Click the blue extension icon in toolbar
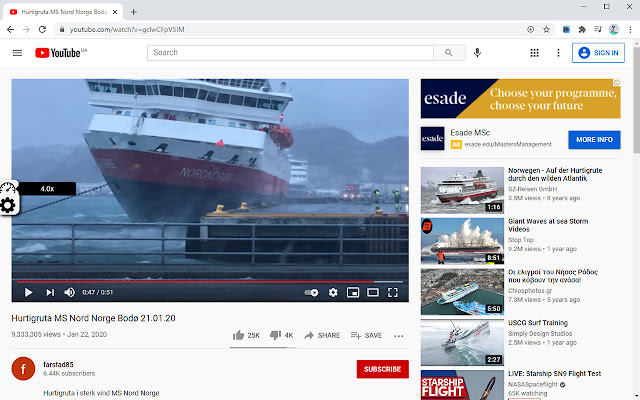The image size is (640, 400). tap(566, 29)
